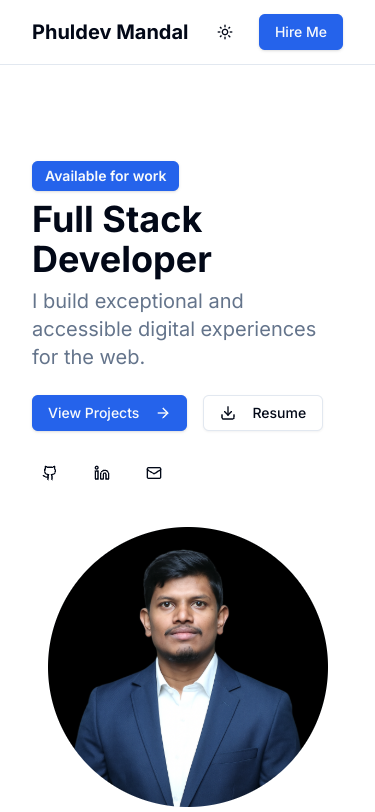The width and height of the screenshot is (375, 812).
Task: Click the tagline about accessible digital experiences
Action: coord(174,329)
